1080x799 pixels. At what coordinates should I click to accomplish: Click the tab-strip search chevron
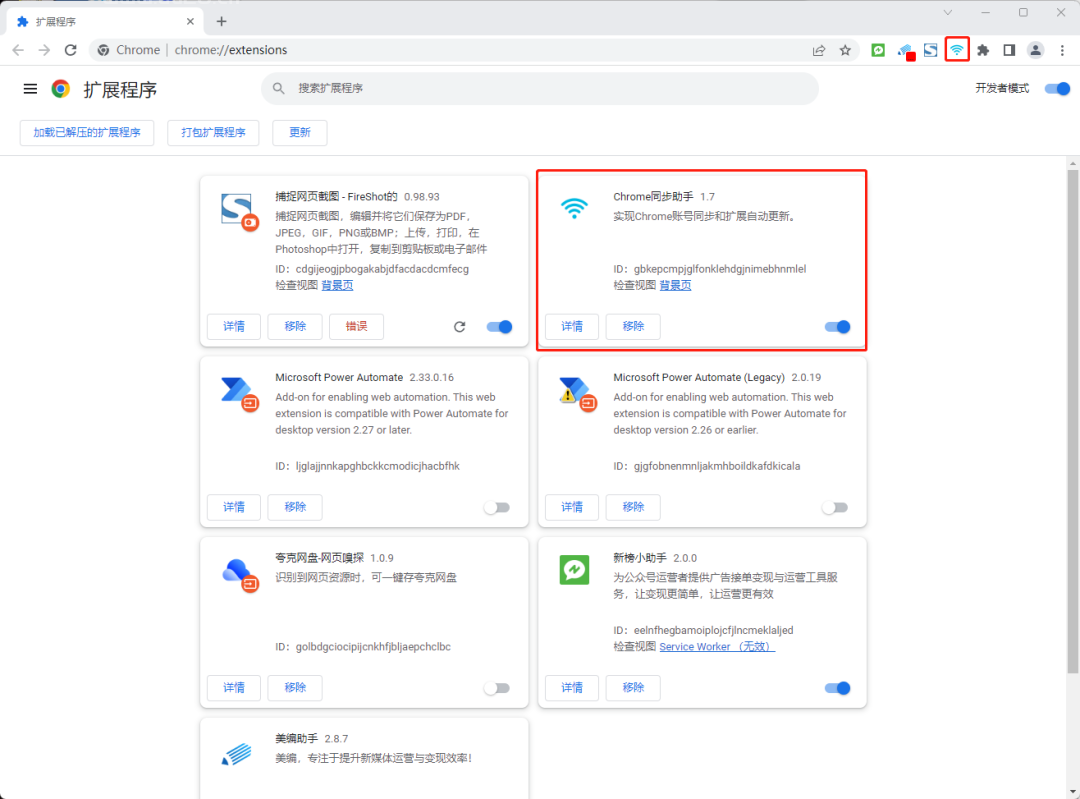point(948,12)
